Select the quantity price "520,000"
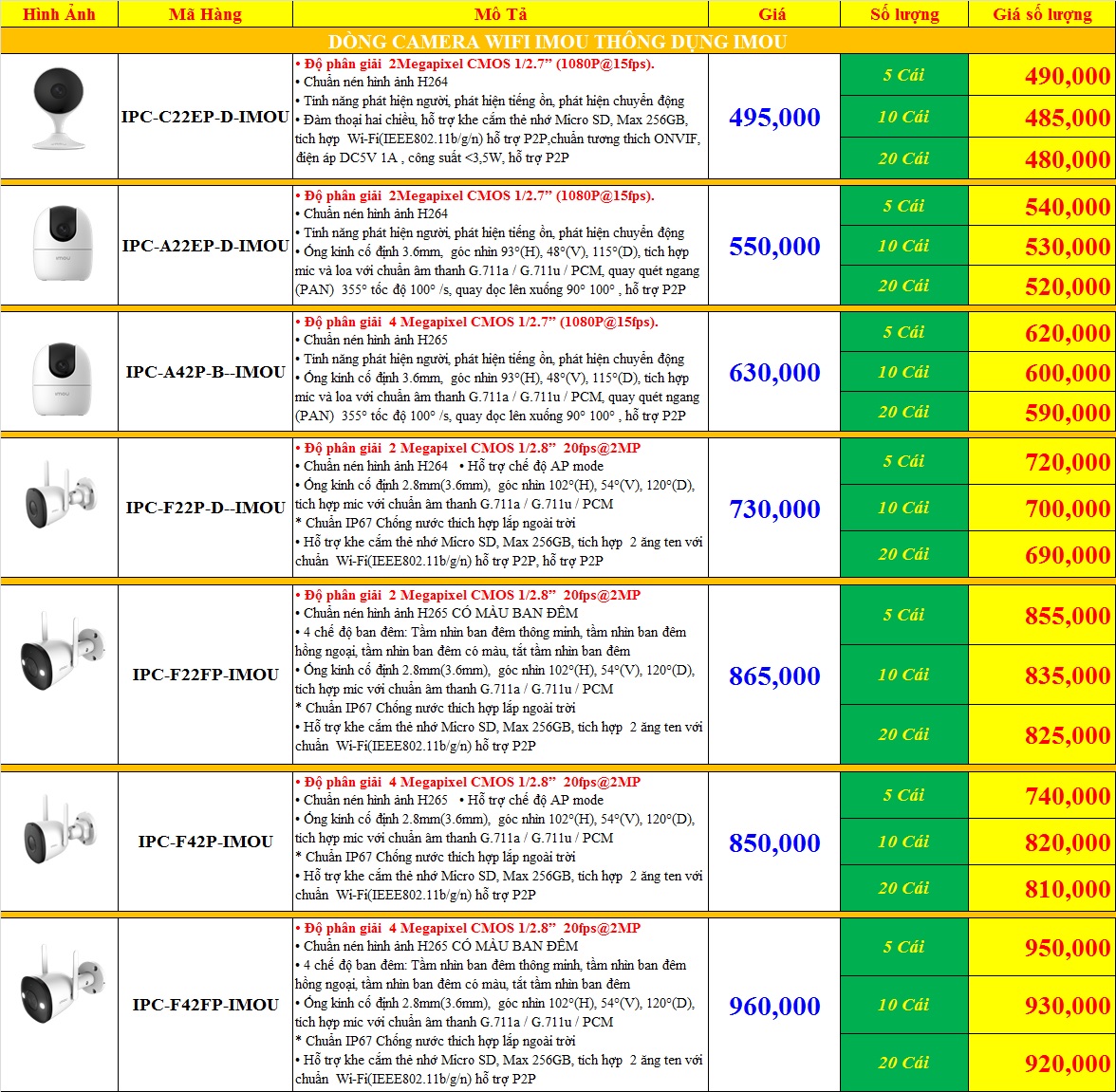This screenshot has width=1116, height=1092. (1068, 287)
